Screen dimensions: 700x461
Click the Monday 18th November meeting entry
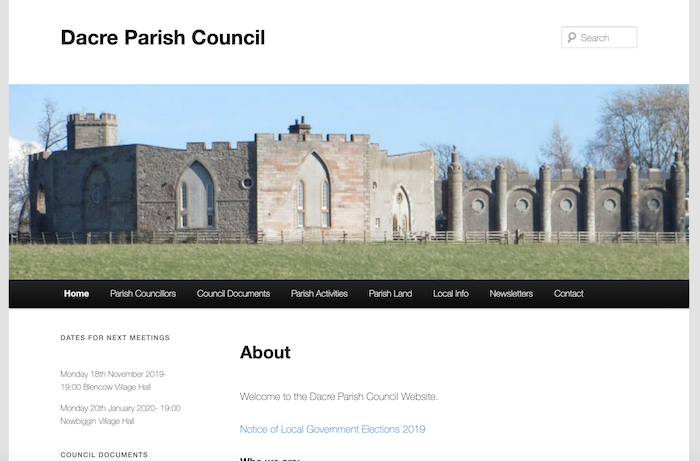coord(113,380)
